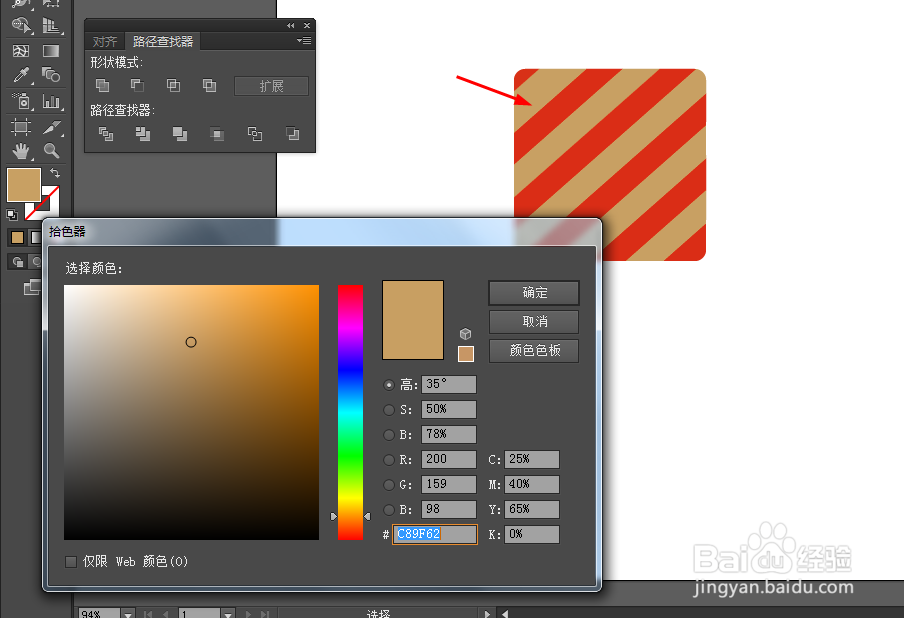904x618 pixels.
Task: Confirm color with 确定 button
Action: coord(534,293)
